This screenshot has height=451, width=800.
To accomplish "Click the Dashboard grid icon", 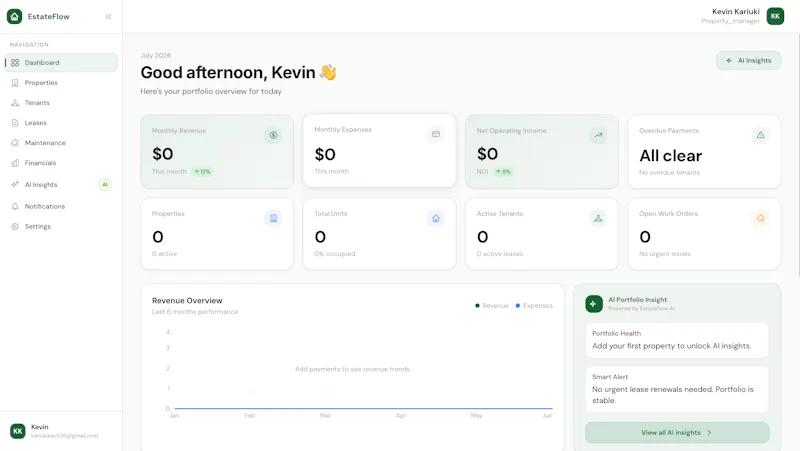I will (x=15, y=63).
